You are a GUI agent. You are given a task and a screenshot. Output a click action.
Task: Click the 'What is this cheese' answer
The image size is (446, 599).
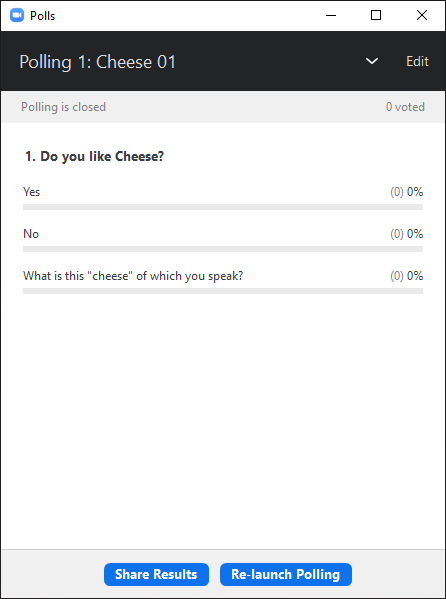pos(133,276)
